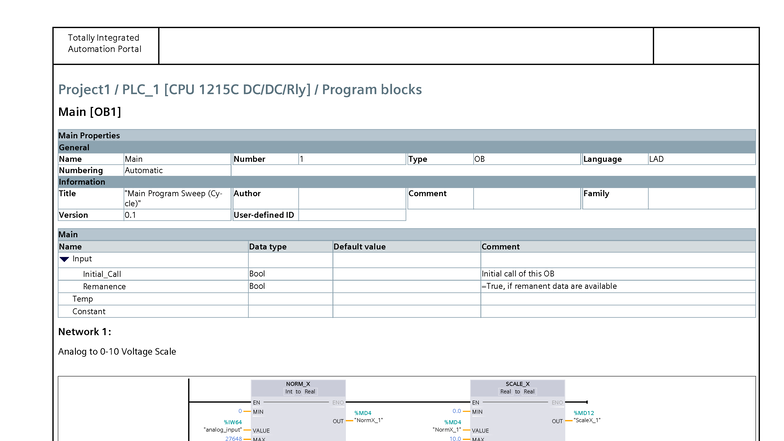784x441 pixels.
Task: Click the 'Network 1:' heading
Action: tap(84, 332)
